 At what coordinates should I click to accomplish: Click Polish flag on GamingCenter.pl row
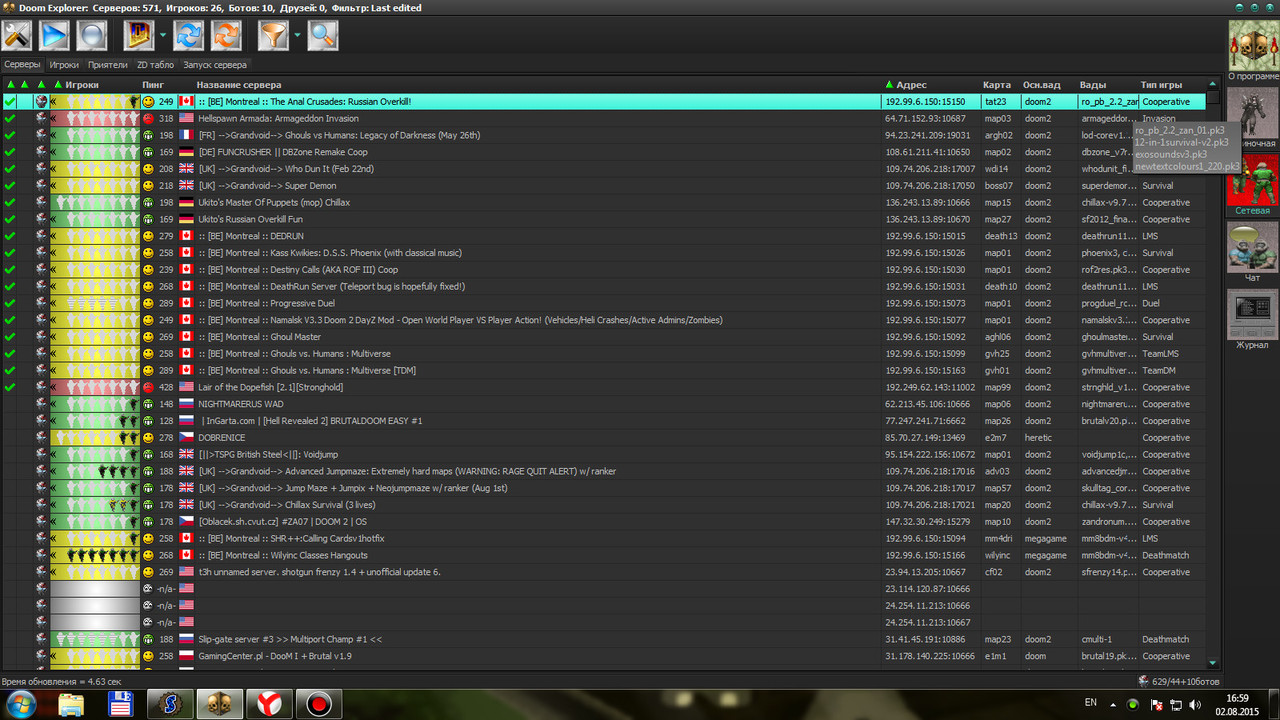tap(185, 656)
